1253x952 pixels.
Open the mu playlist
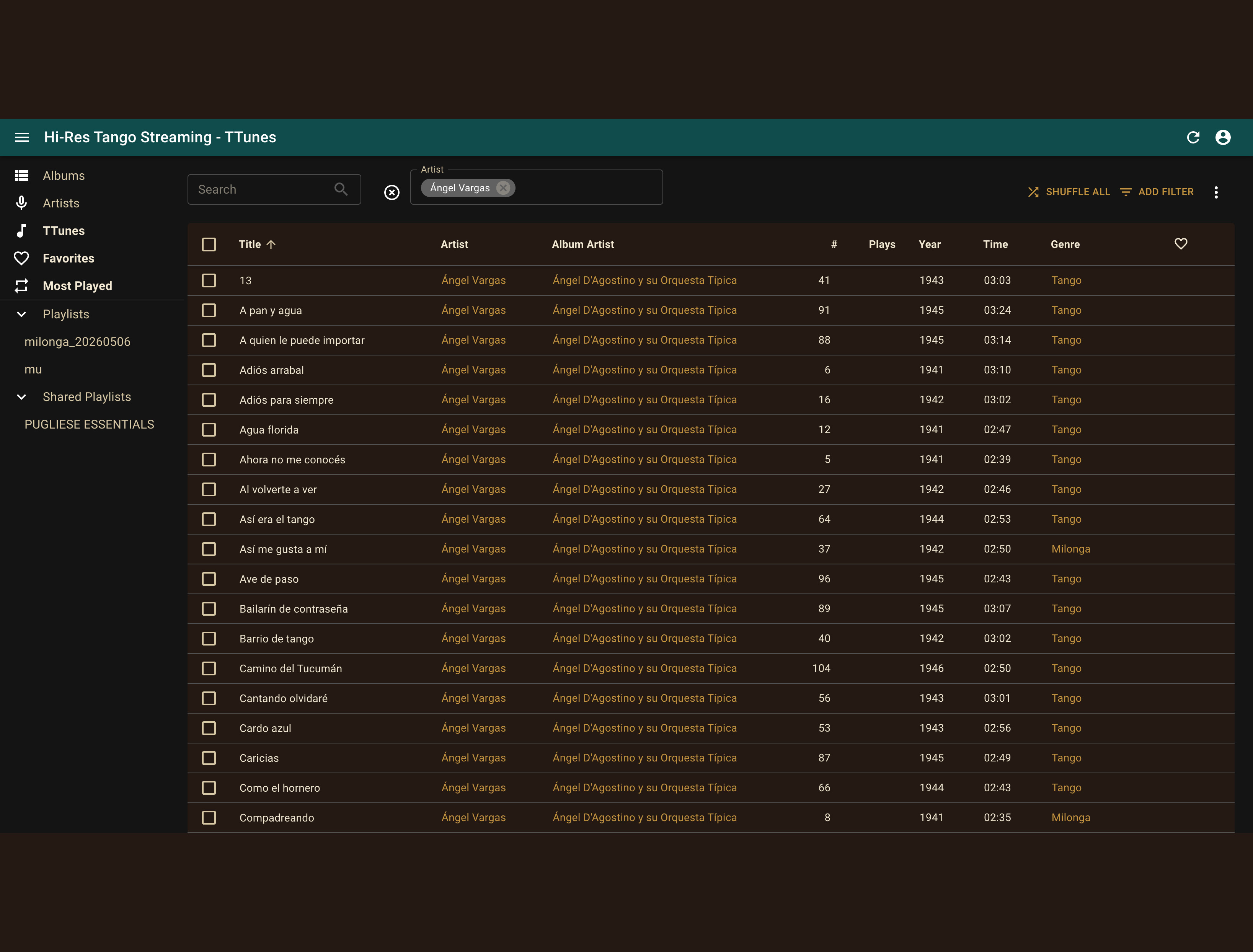(33, 370)
